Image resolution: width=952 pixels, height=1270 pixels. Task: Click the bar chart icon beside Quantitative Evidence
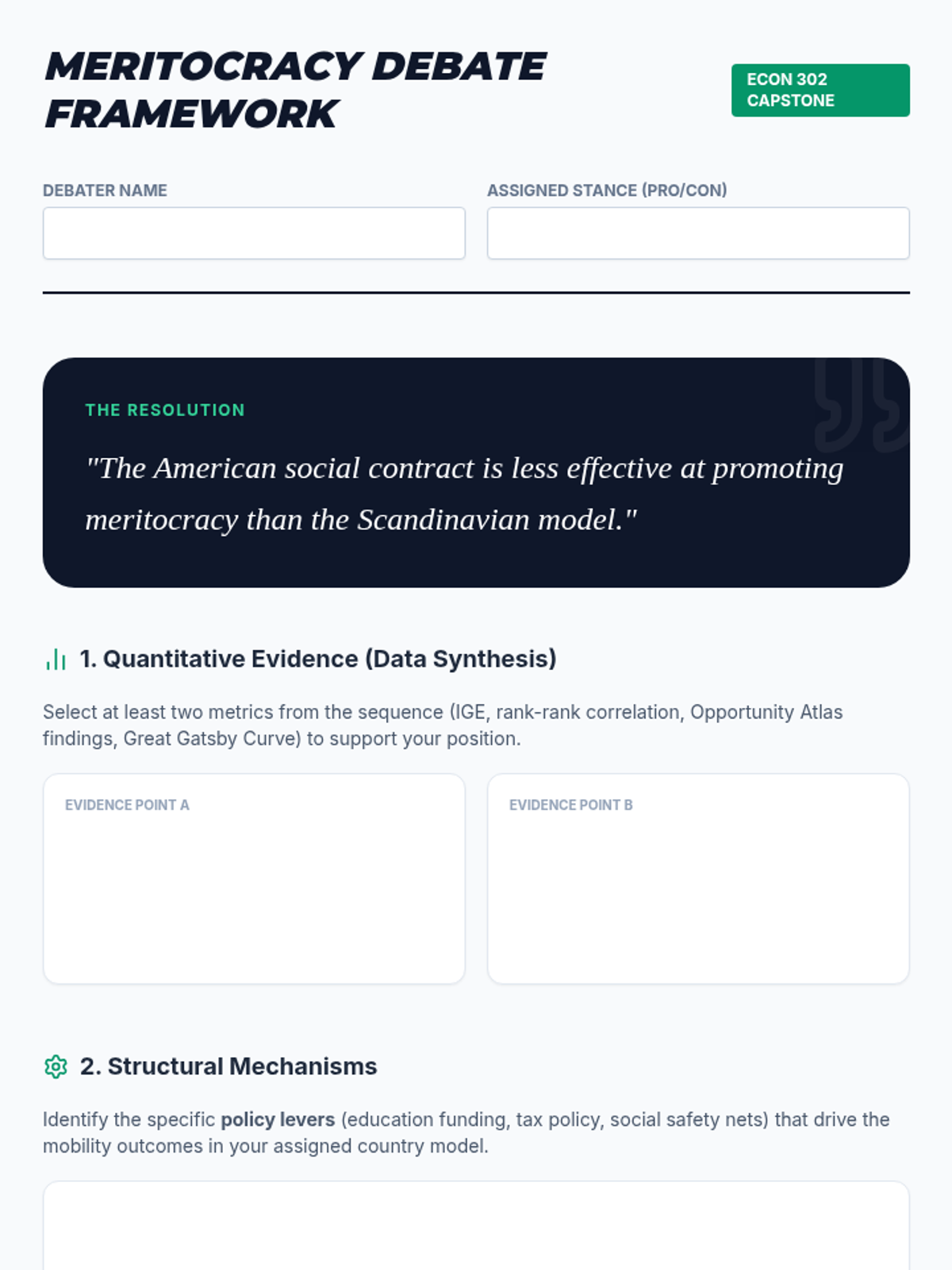click(x=56, y=660)
